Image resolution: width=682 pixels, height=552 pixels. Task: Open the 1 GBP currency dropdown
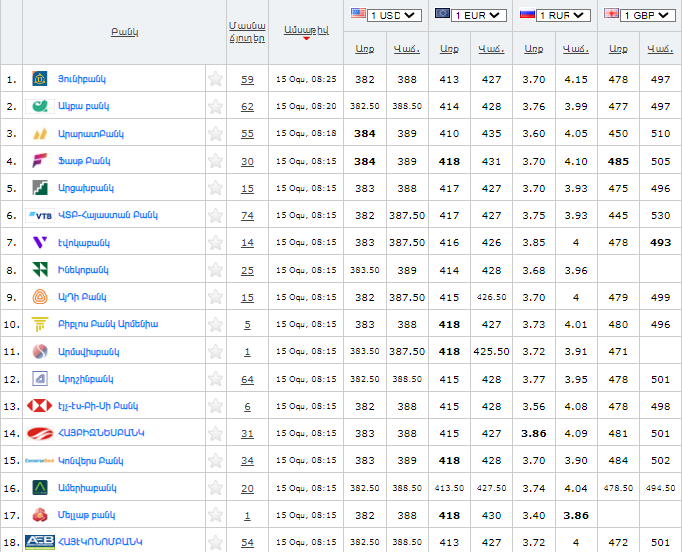click(x=648, y=16)
